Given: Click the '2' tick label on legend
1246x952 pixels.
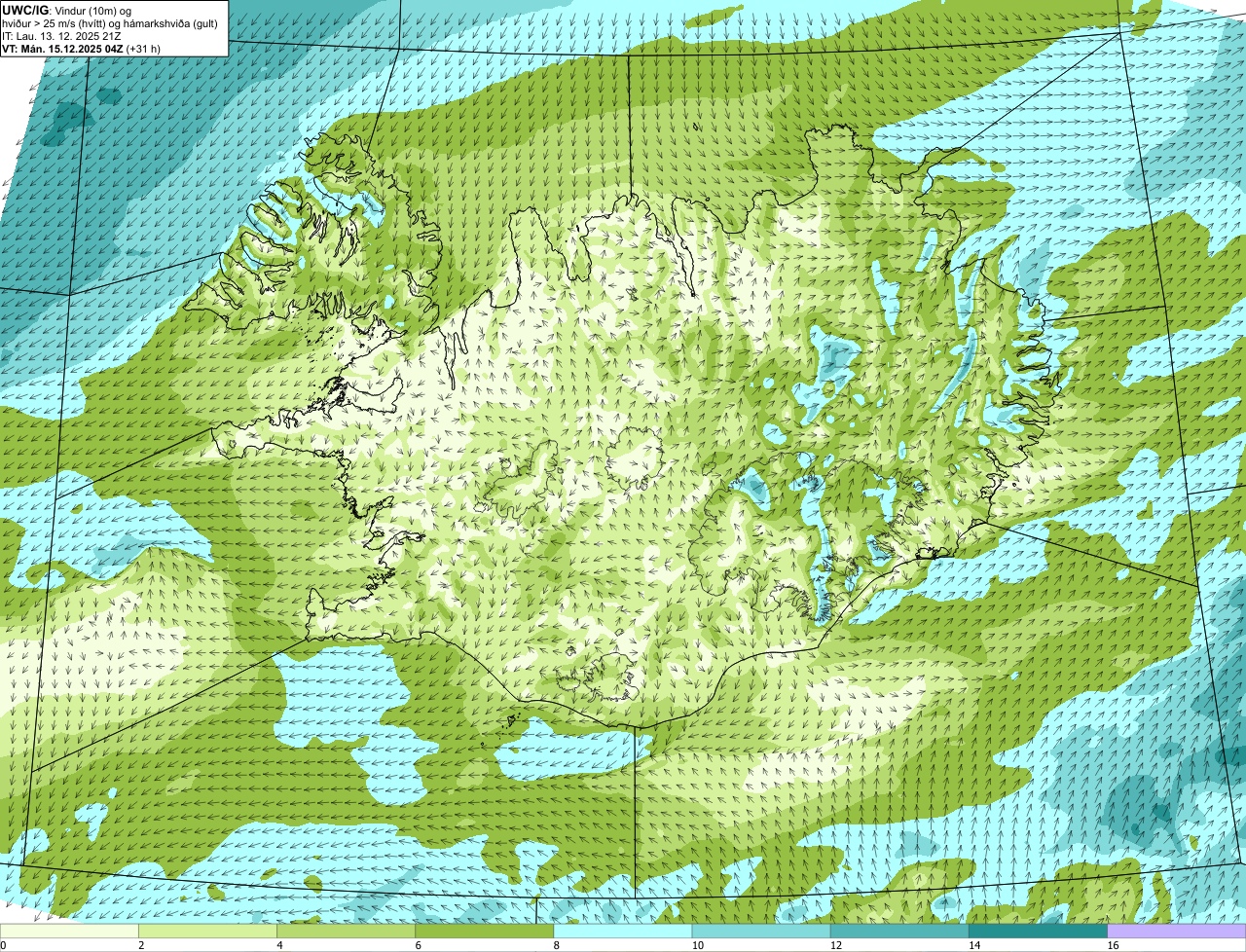Looking at the screenshot, I should coord(141,945).
